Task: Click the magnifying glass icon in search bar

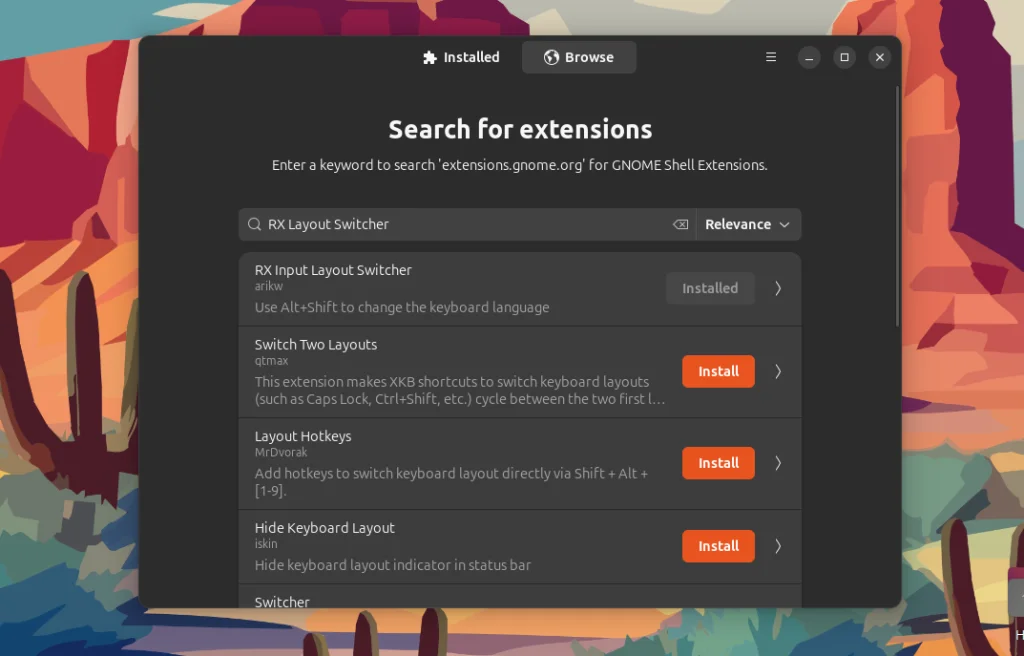Action: point(253,224)
